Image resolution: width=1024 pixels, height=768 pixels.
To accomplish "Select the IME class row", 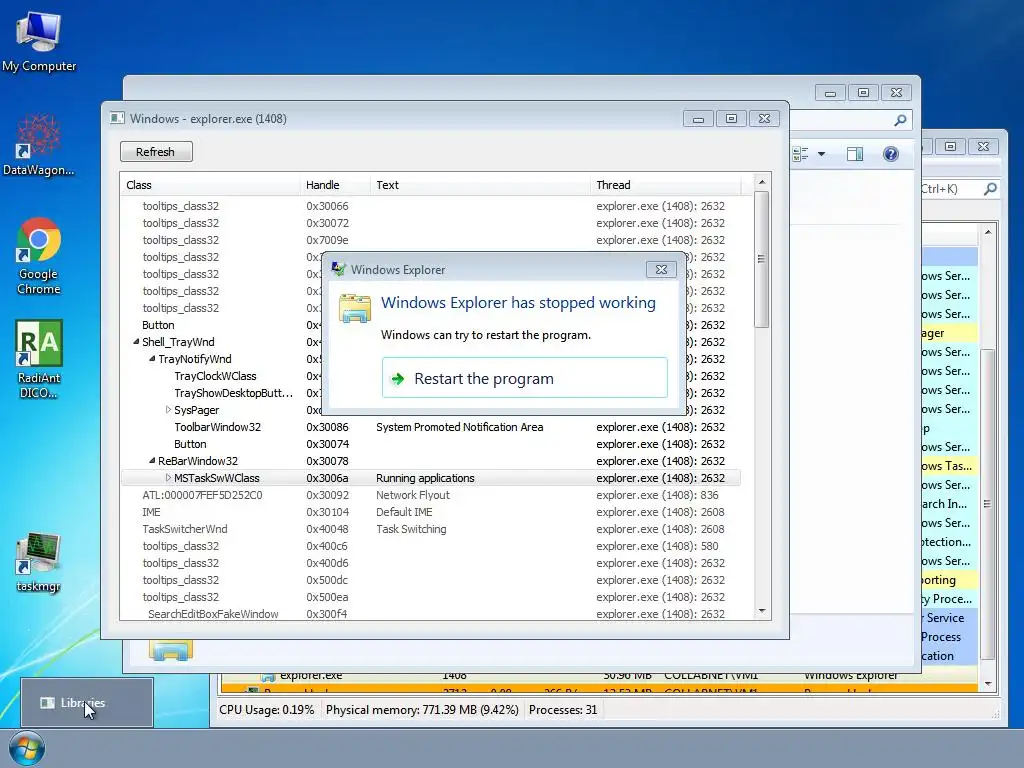I will (x=430, y=511).
